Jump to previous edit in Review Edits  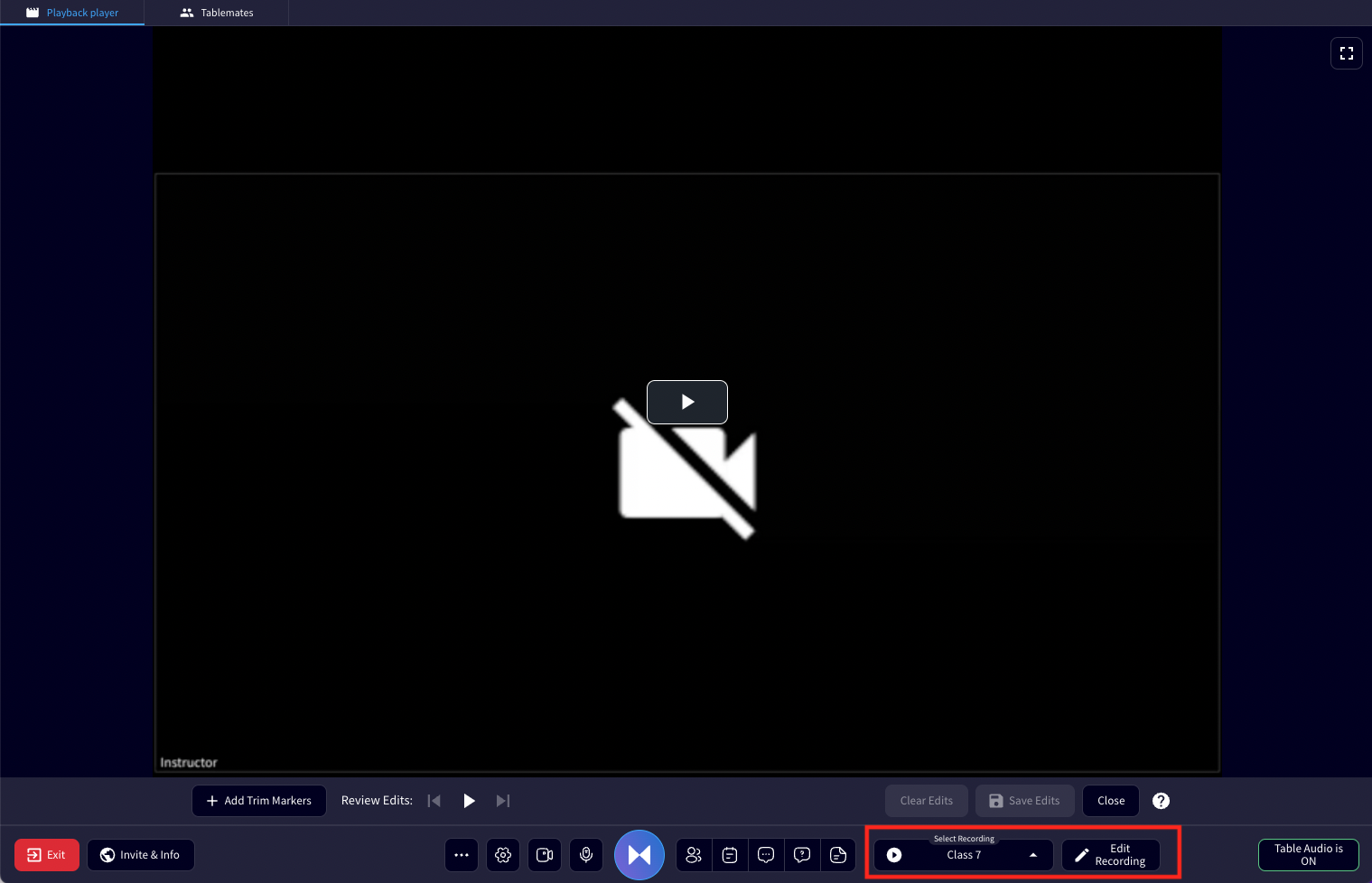(x=434, y=801)
